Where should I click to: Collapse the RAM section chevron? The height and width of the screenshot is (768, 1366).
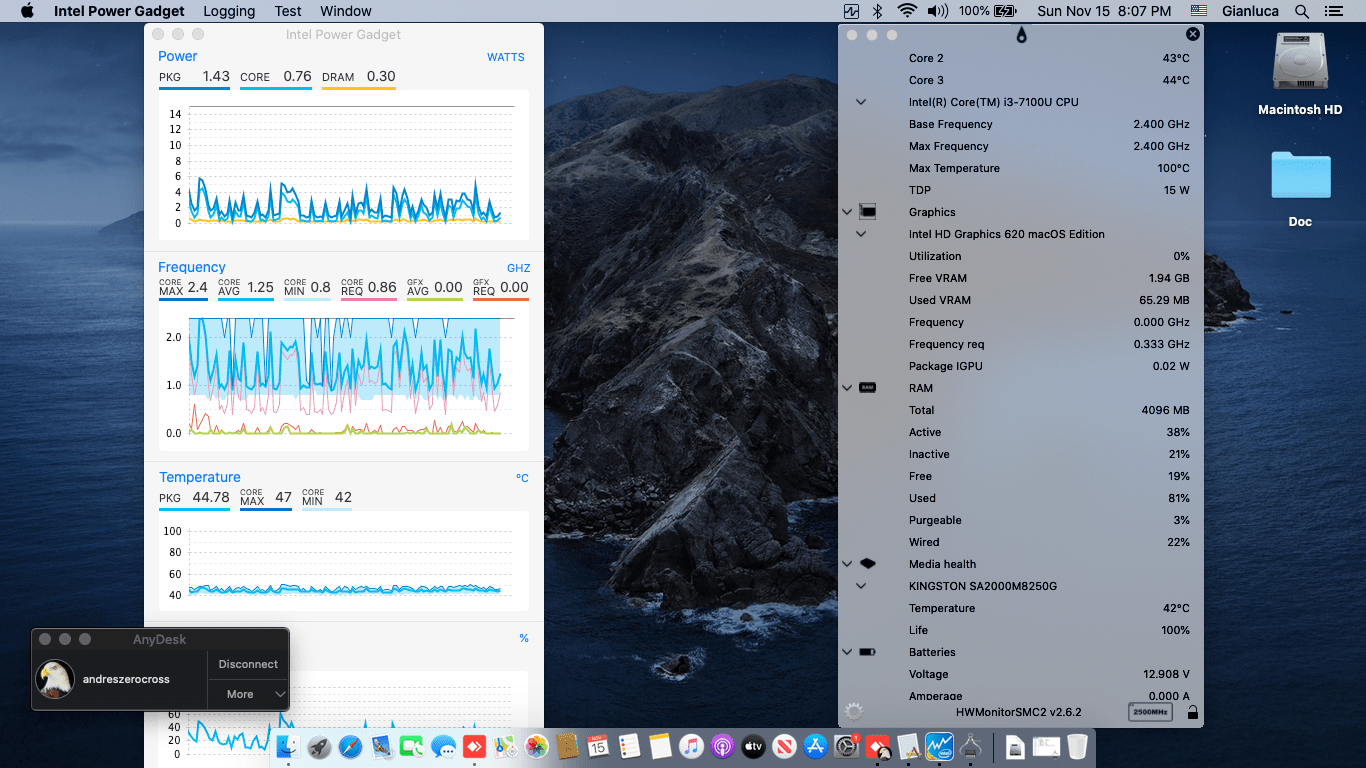[x=847, y=388]
